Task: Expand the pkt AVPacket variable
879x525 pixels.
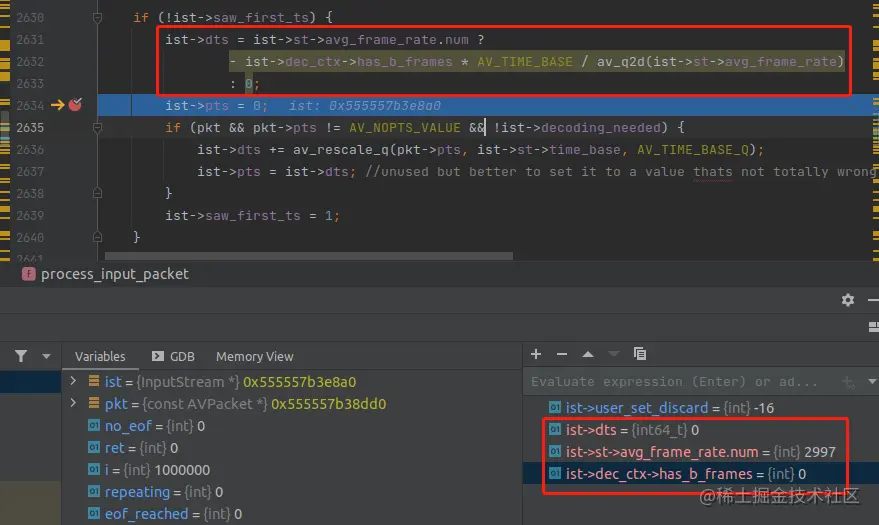Action: coord(73,403)
